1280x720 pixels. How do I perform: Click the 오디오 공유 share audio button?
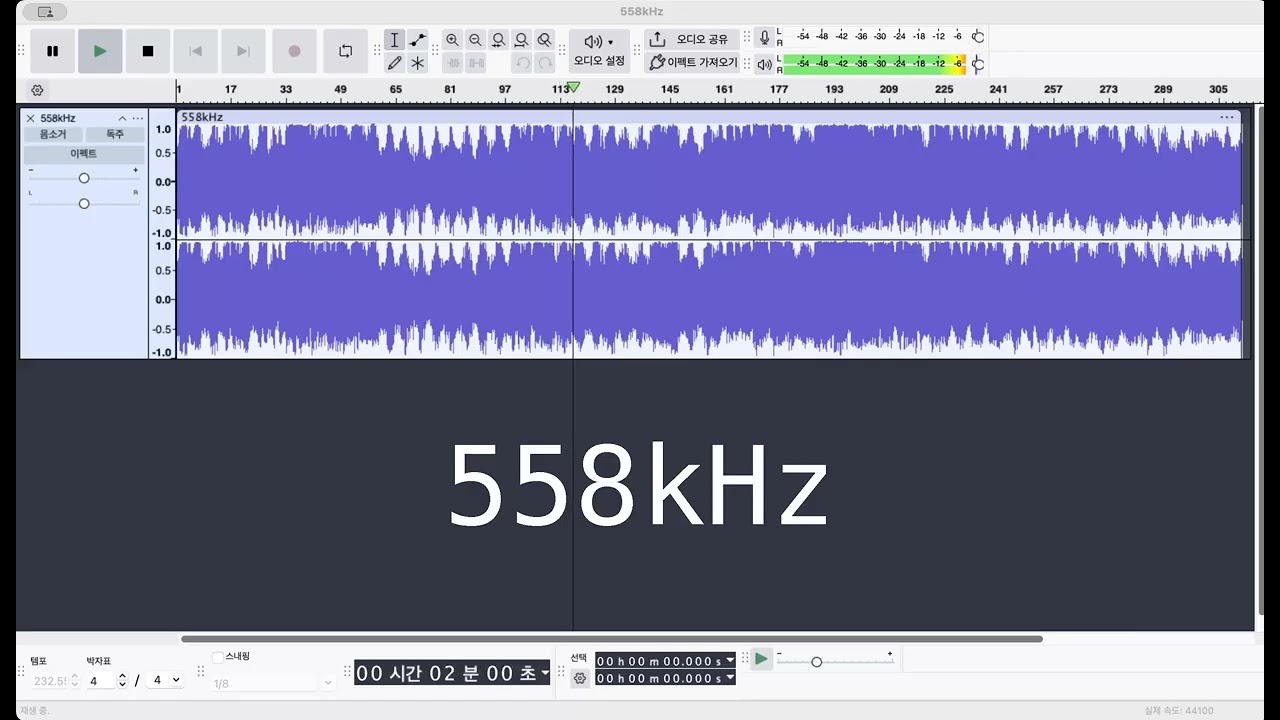692,40
